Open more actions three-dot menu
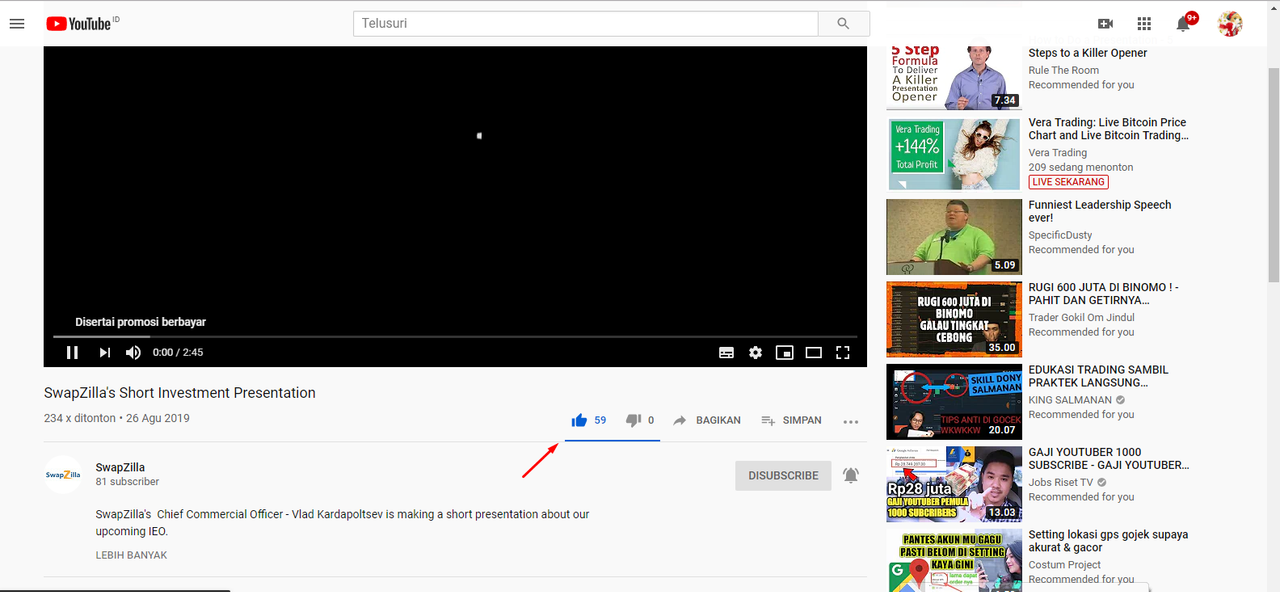Screen dimensions: 1280x592 point(851,422)
